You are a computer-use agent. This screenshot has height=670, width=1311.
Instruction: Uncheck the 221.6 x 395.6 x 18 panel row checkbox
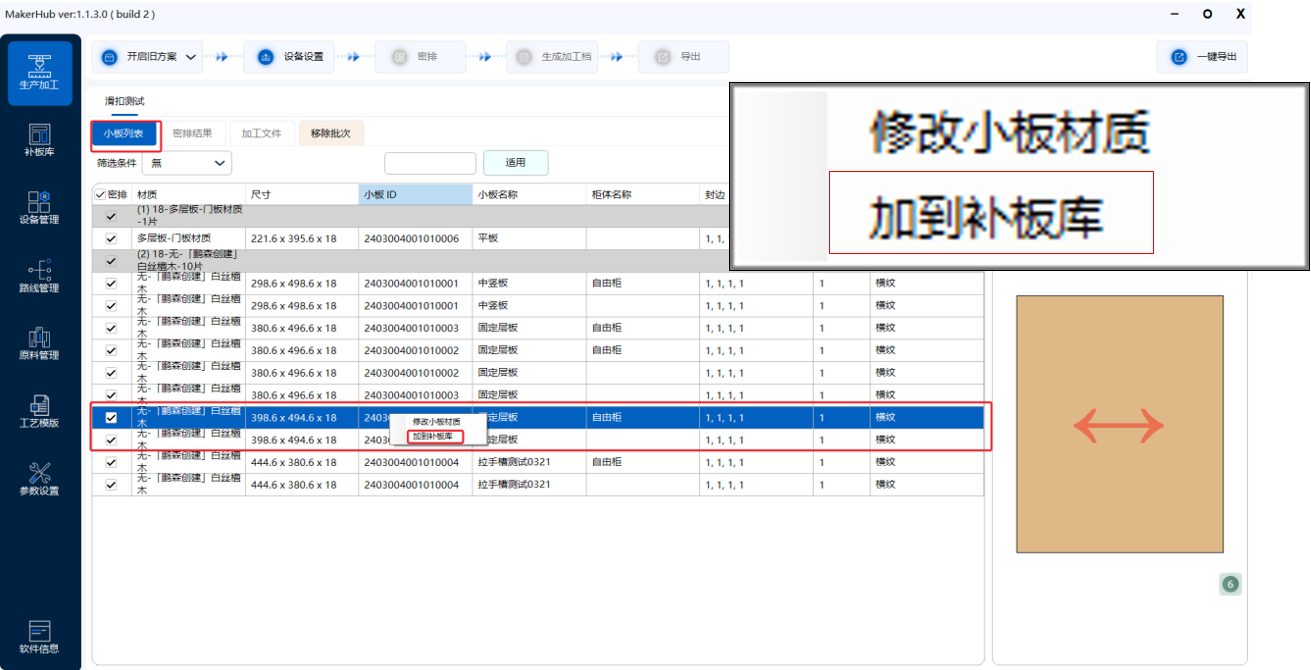[x=111, y=239]
